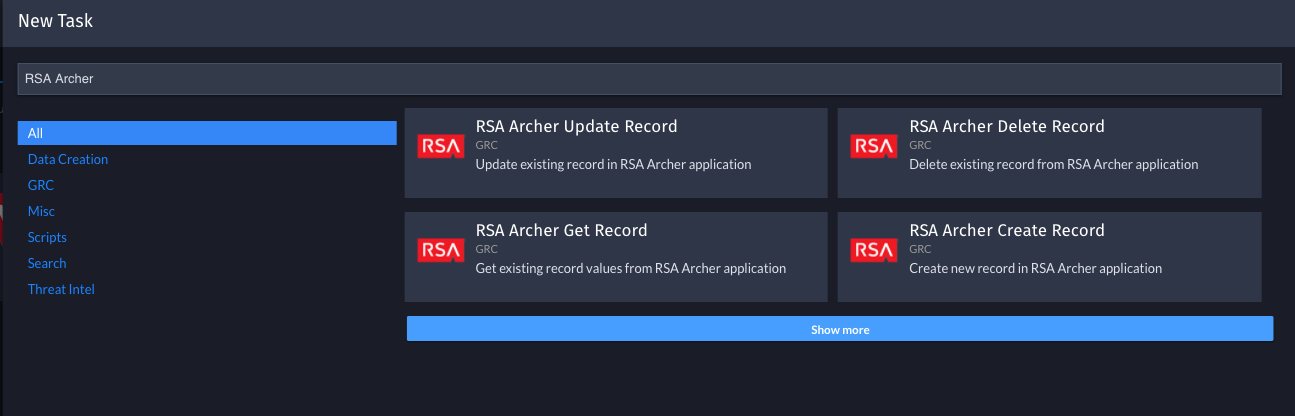Click the RSA logo for Delete Record
This screenshot has width=1295, height=416.
coord(874,147)
